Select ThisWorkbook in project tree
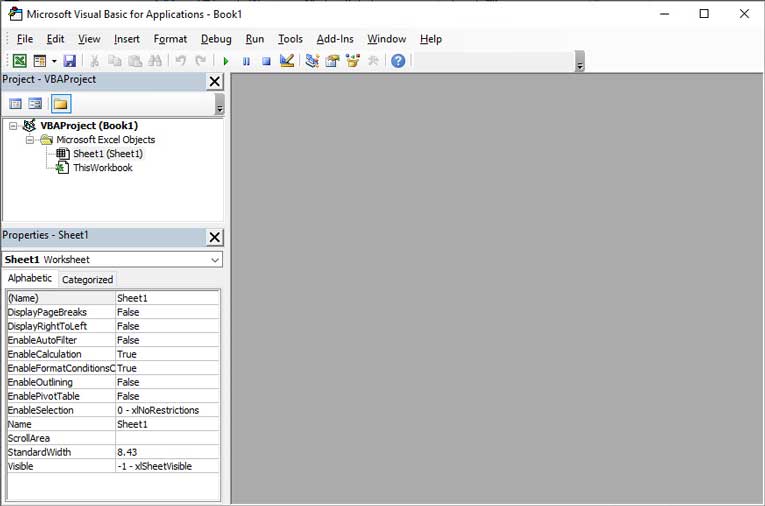The height and width of the screenshot is (506, 765). (103, 168)
